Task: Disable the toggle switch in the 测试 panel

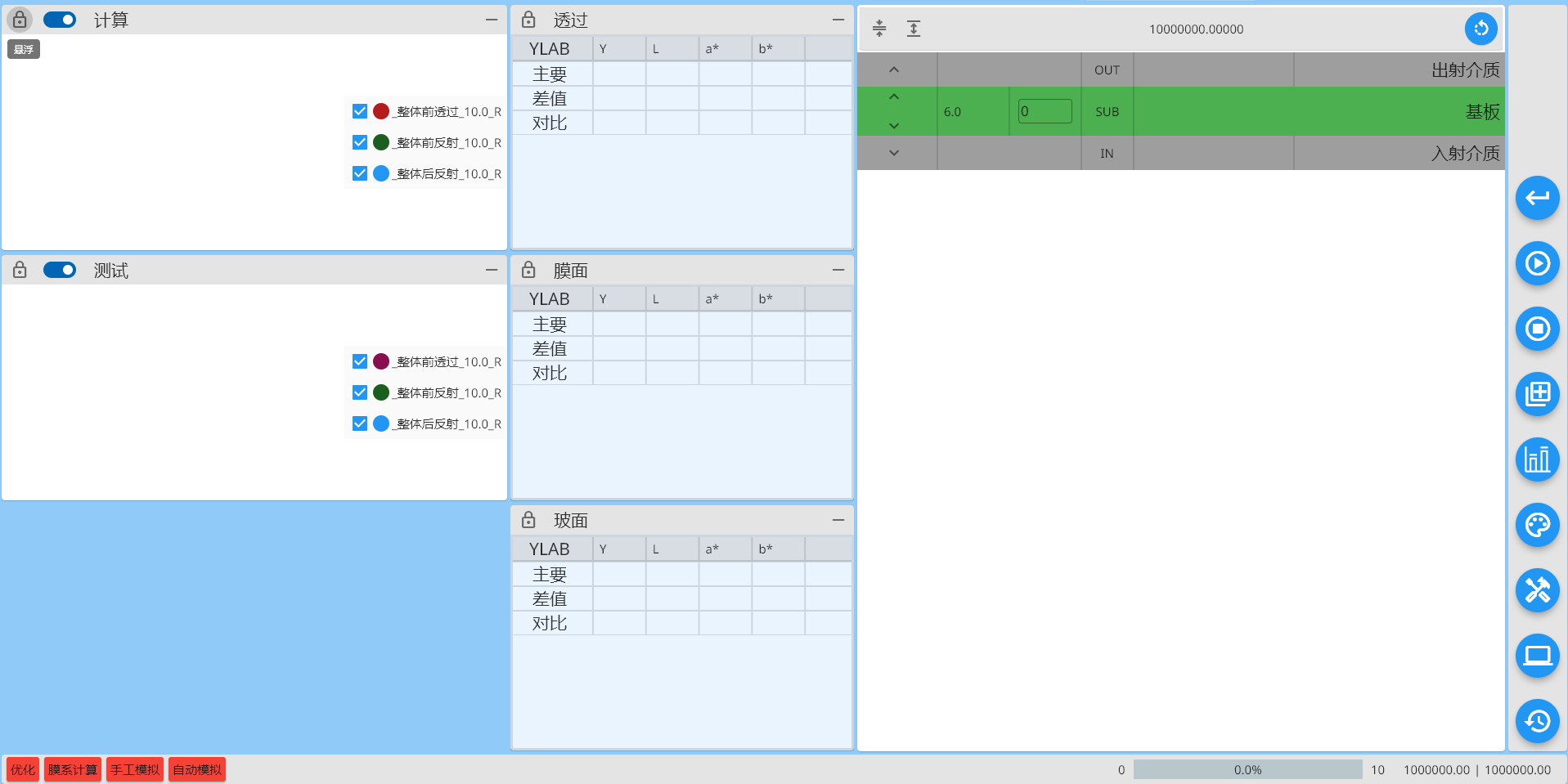Action: point(59,270)
